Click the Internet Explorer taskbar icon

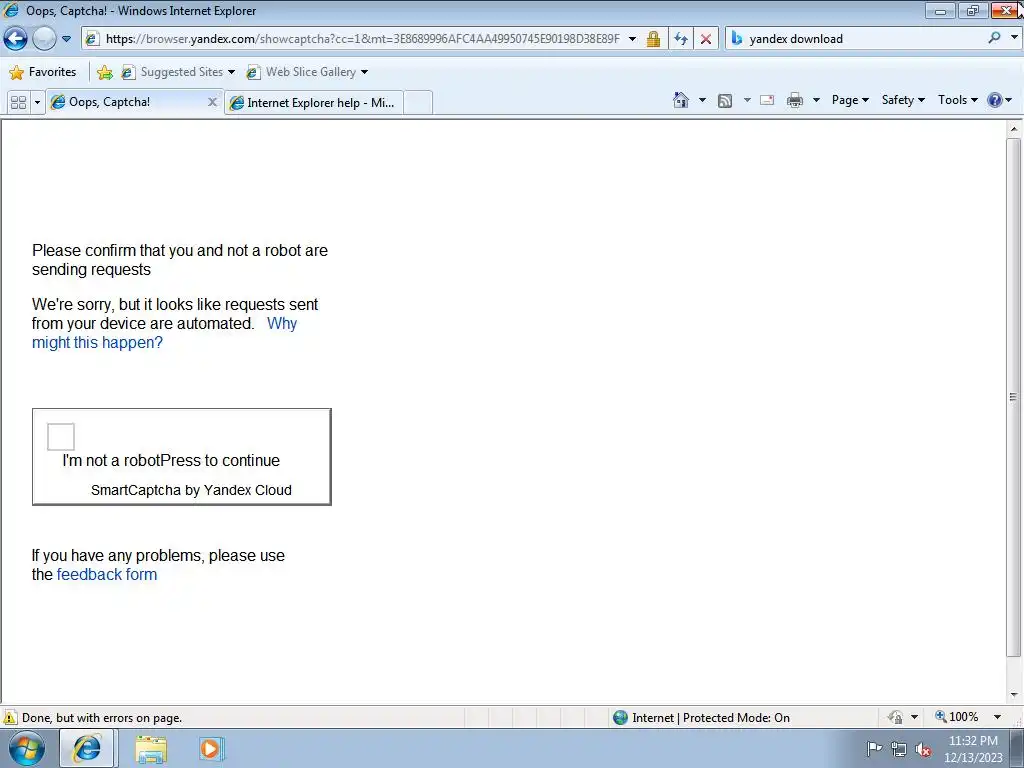click(87, 748)
